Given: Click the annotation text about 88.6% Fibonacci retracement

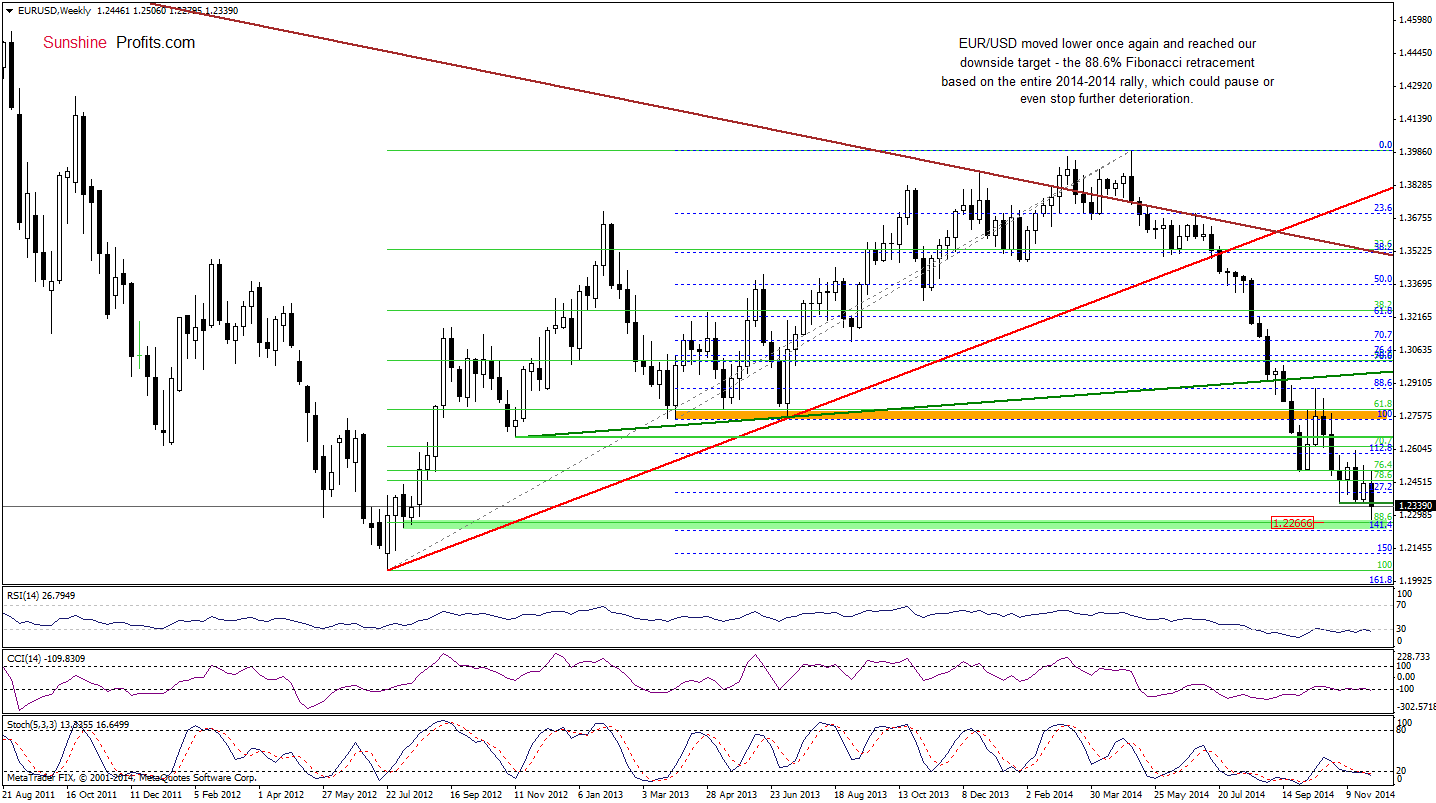Looking at the screenshot, I should (1107, 72).
